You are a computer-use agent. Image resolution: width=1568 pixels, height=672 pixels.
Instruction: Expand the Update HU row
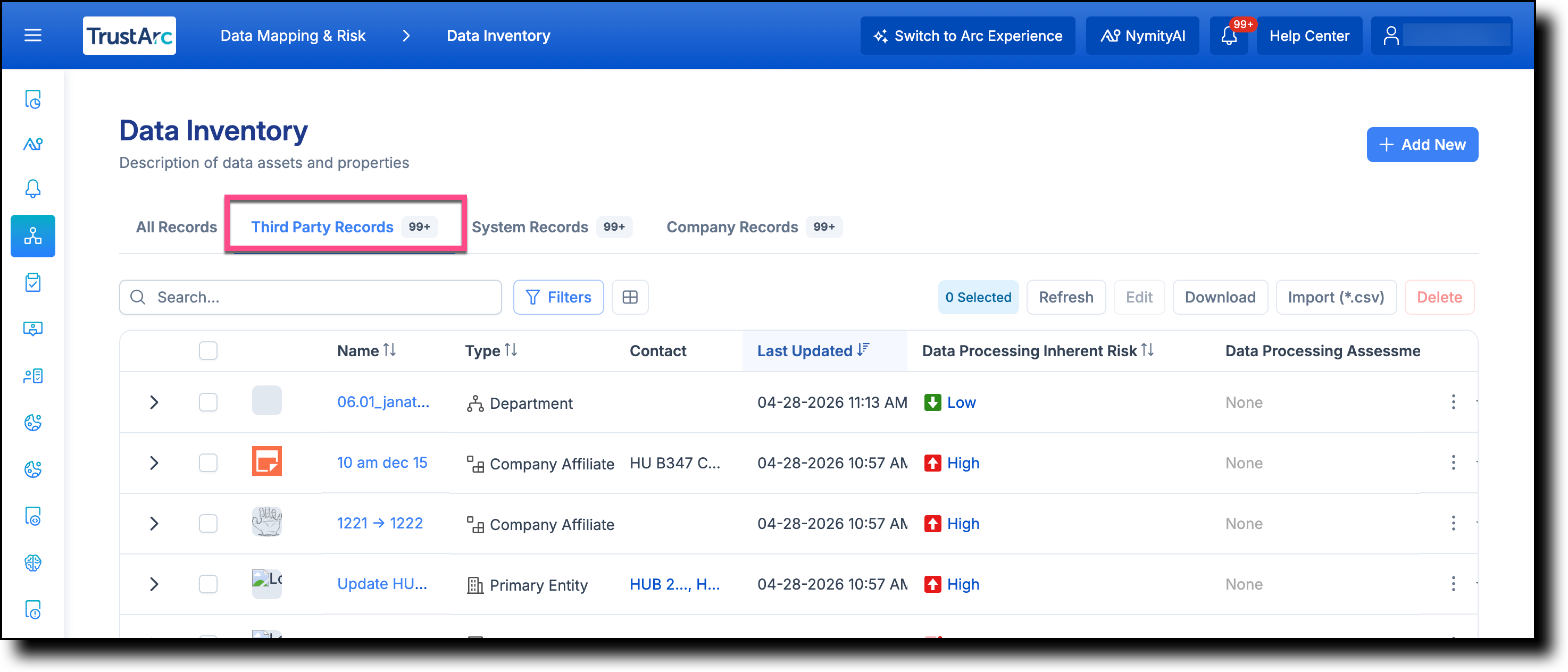154,584
